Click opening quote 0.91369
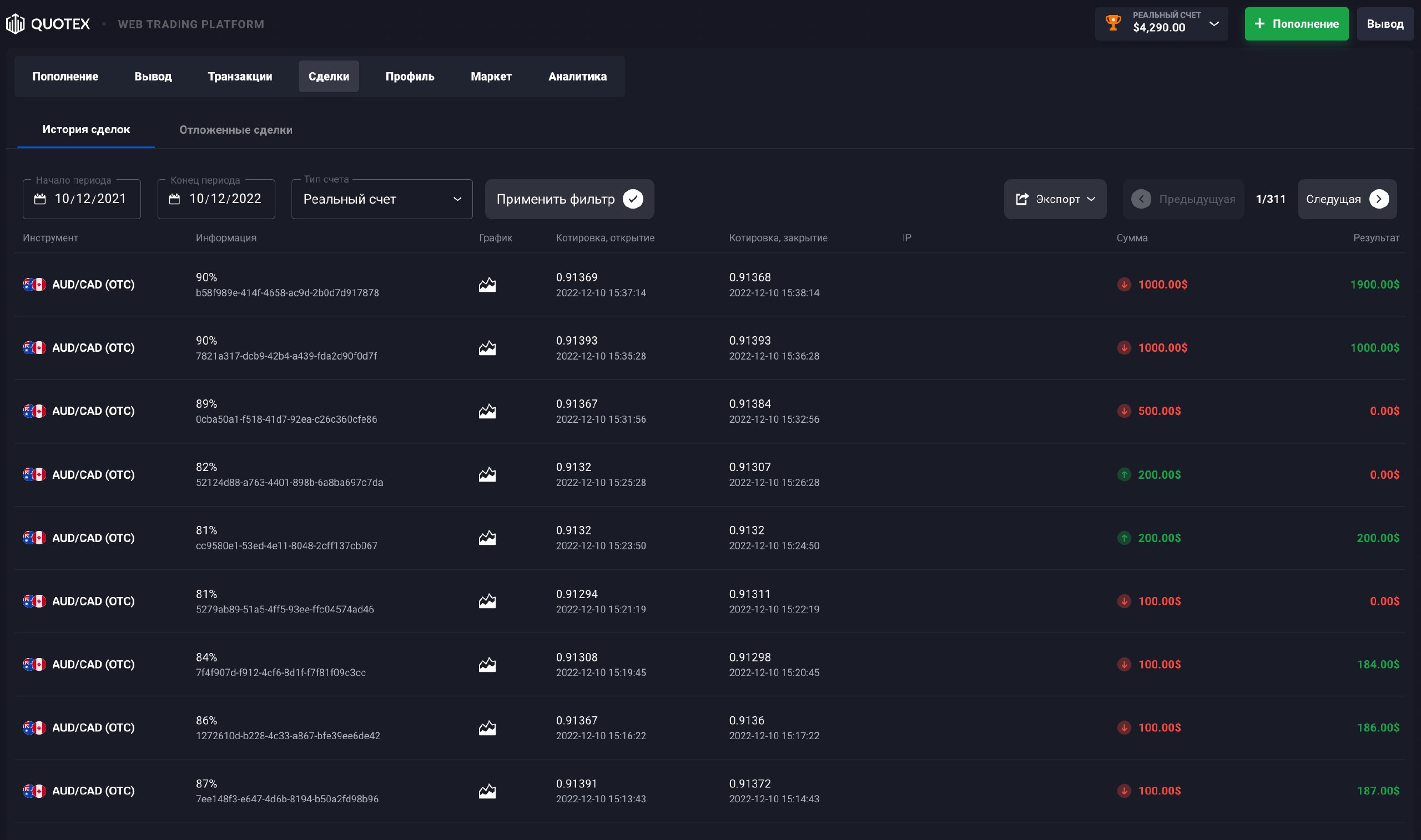 (577, 277)
